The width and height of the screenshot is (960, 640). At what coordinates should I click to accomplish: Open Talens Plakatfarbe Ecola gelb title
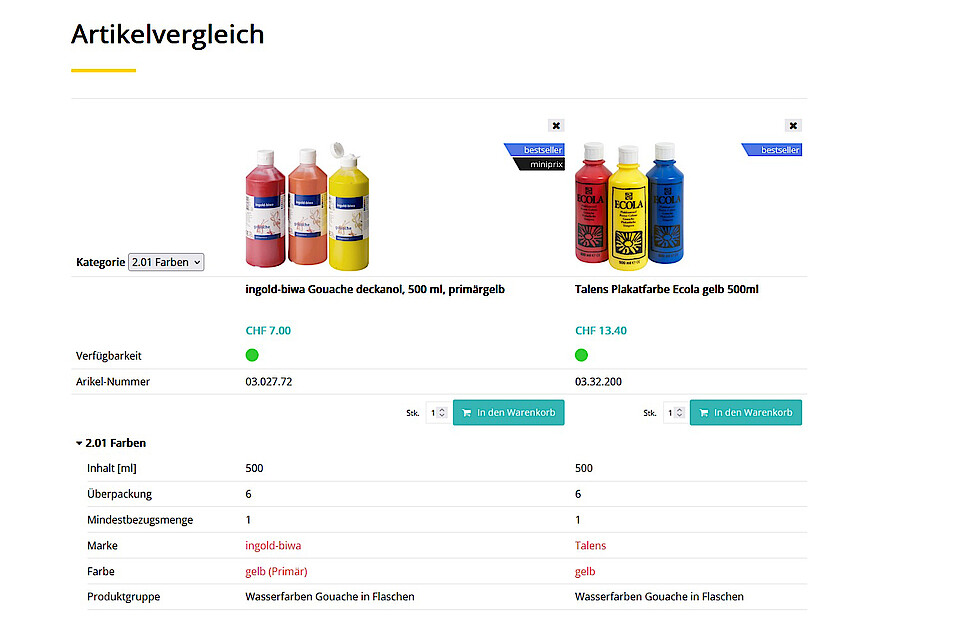[666, 289]
